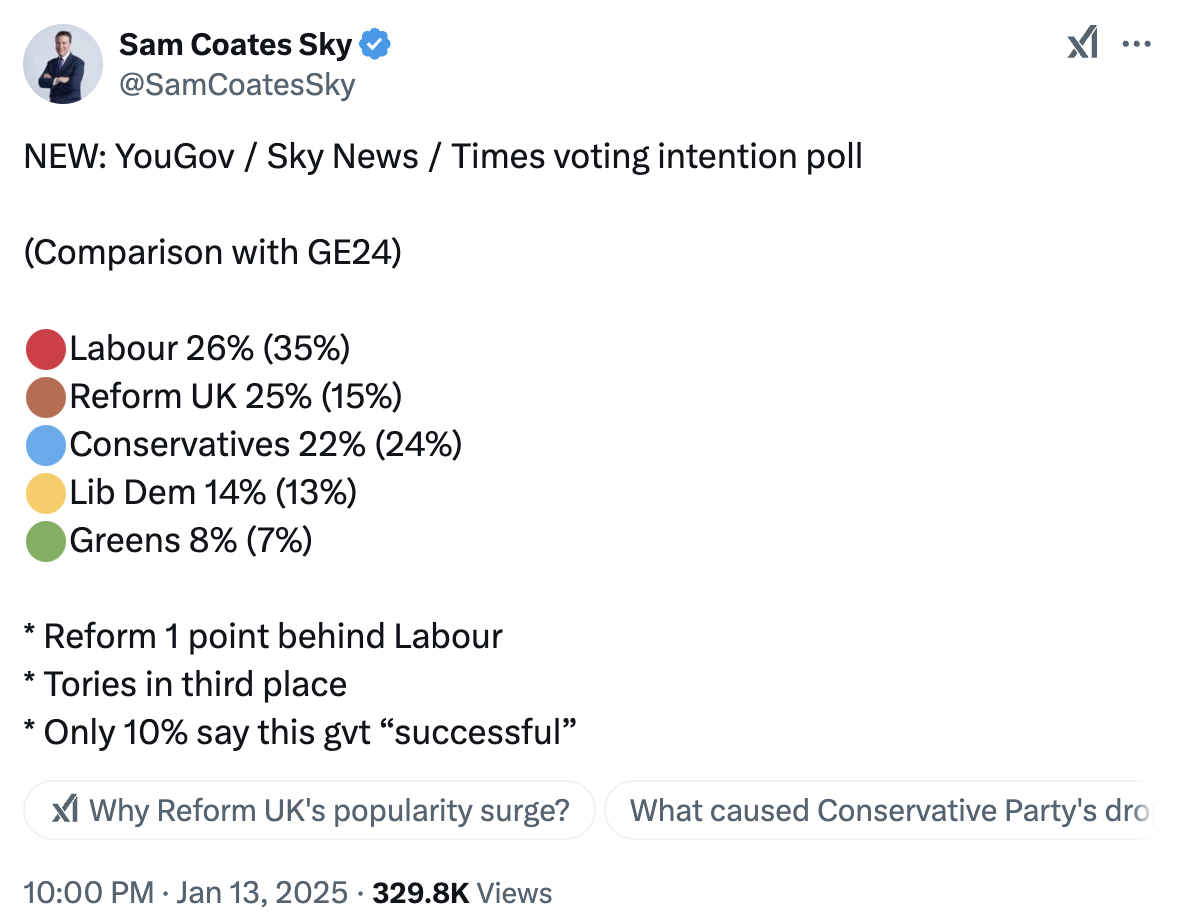
Task: Select the brown circle next to Reform UK
Action: point(44,396)
